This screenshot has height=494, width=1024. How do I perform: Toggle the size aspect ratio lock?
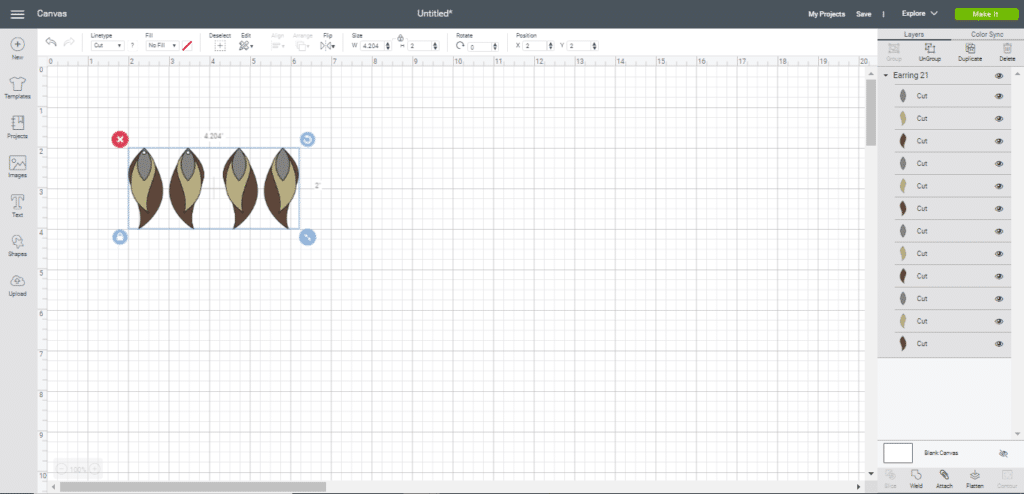click(x=400, y=37)
